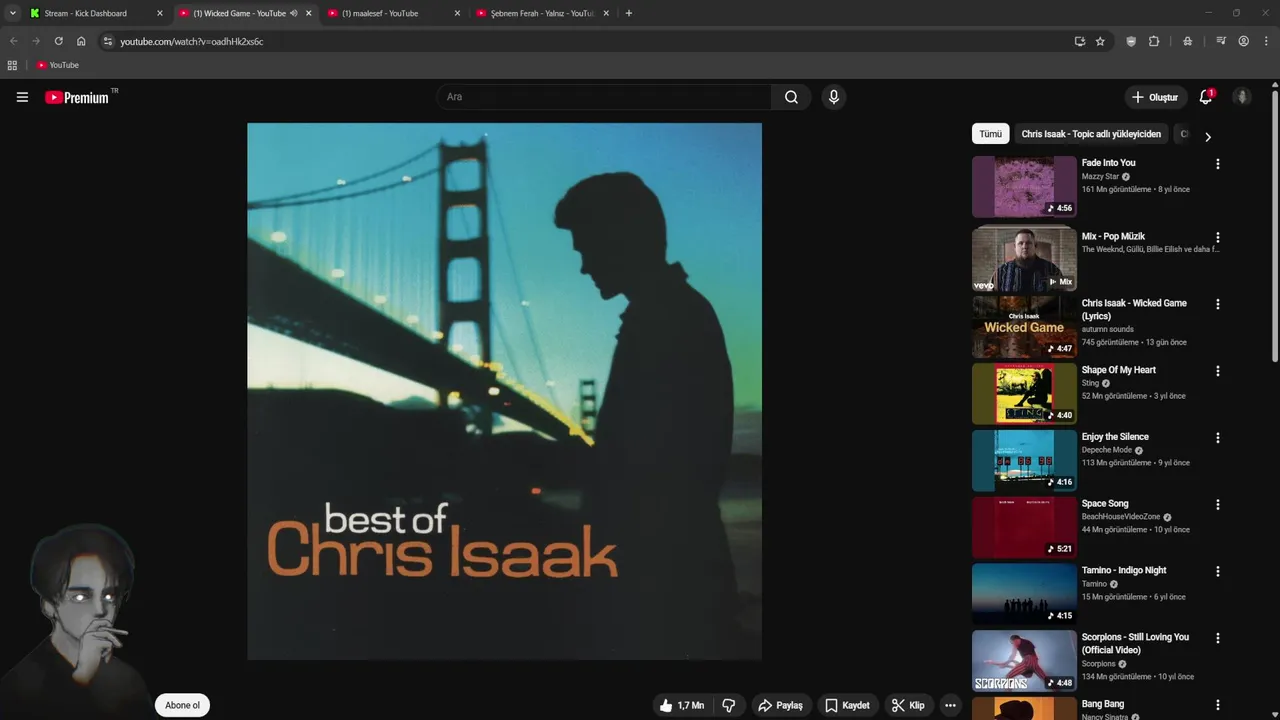
Task: Open Tamino - Indigo Night thumbnail
Action: [x=1024, y=594]
